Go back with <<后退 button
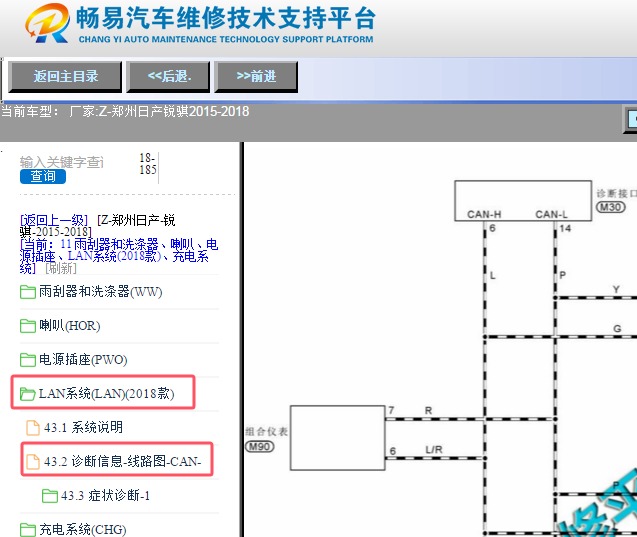This screenshot has width=637, height=537. pyautogui.click(x=169, y=76)
